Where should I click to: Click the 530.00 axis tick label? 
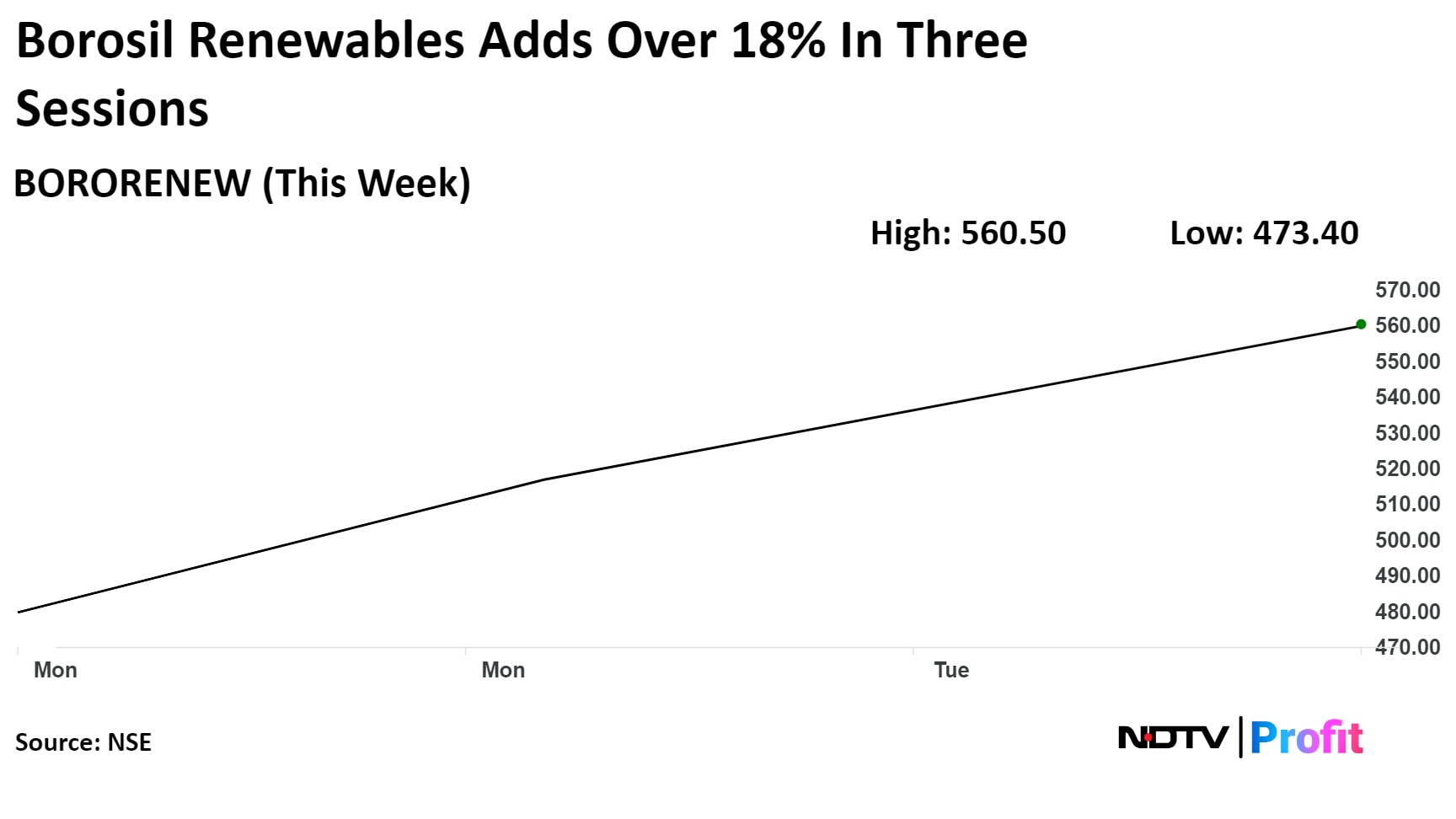pos(1407,433)
